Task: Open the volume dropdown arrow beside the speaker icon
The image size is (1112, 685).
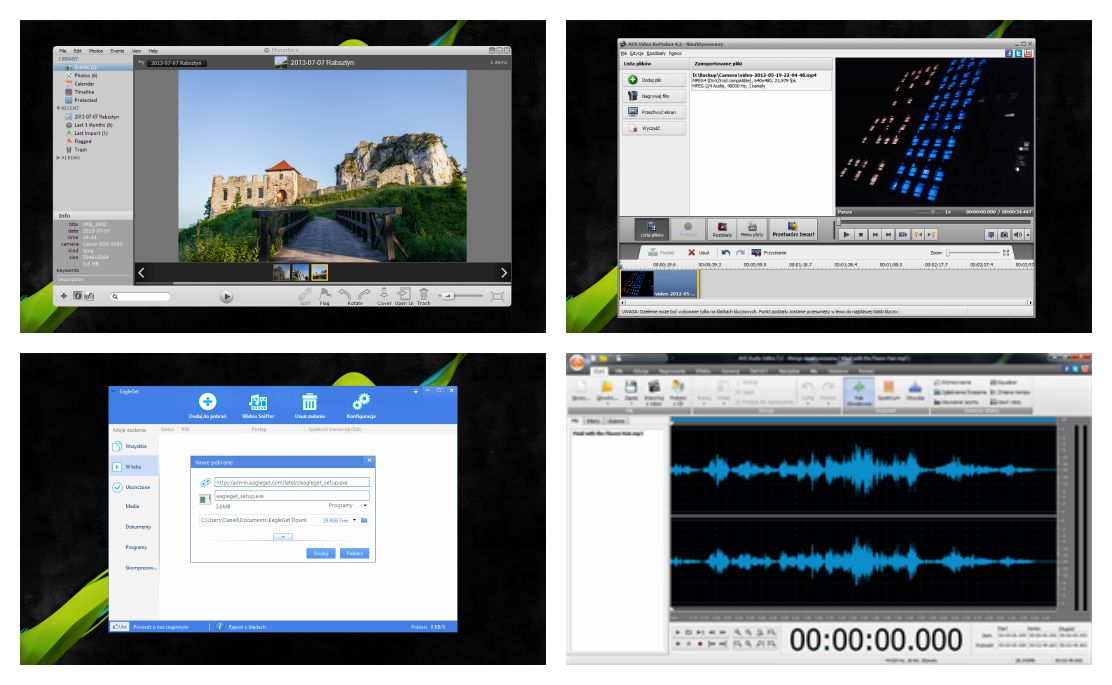Action: click(1028, 234)
